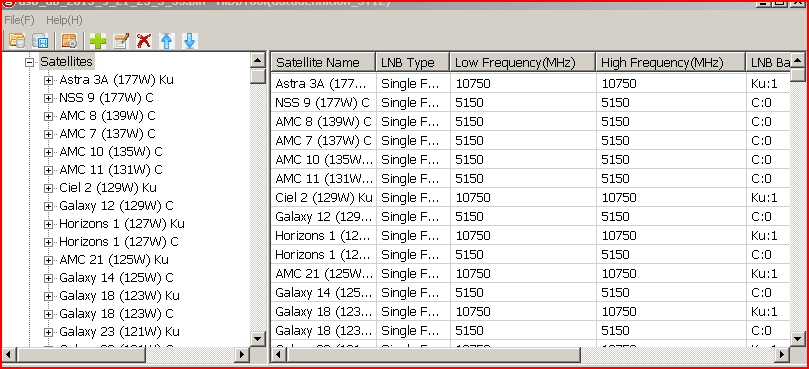809x369 pixels.
Task: Expand Astra 3A (177W) Ku node
Action: pos(48,80)
